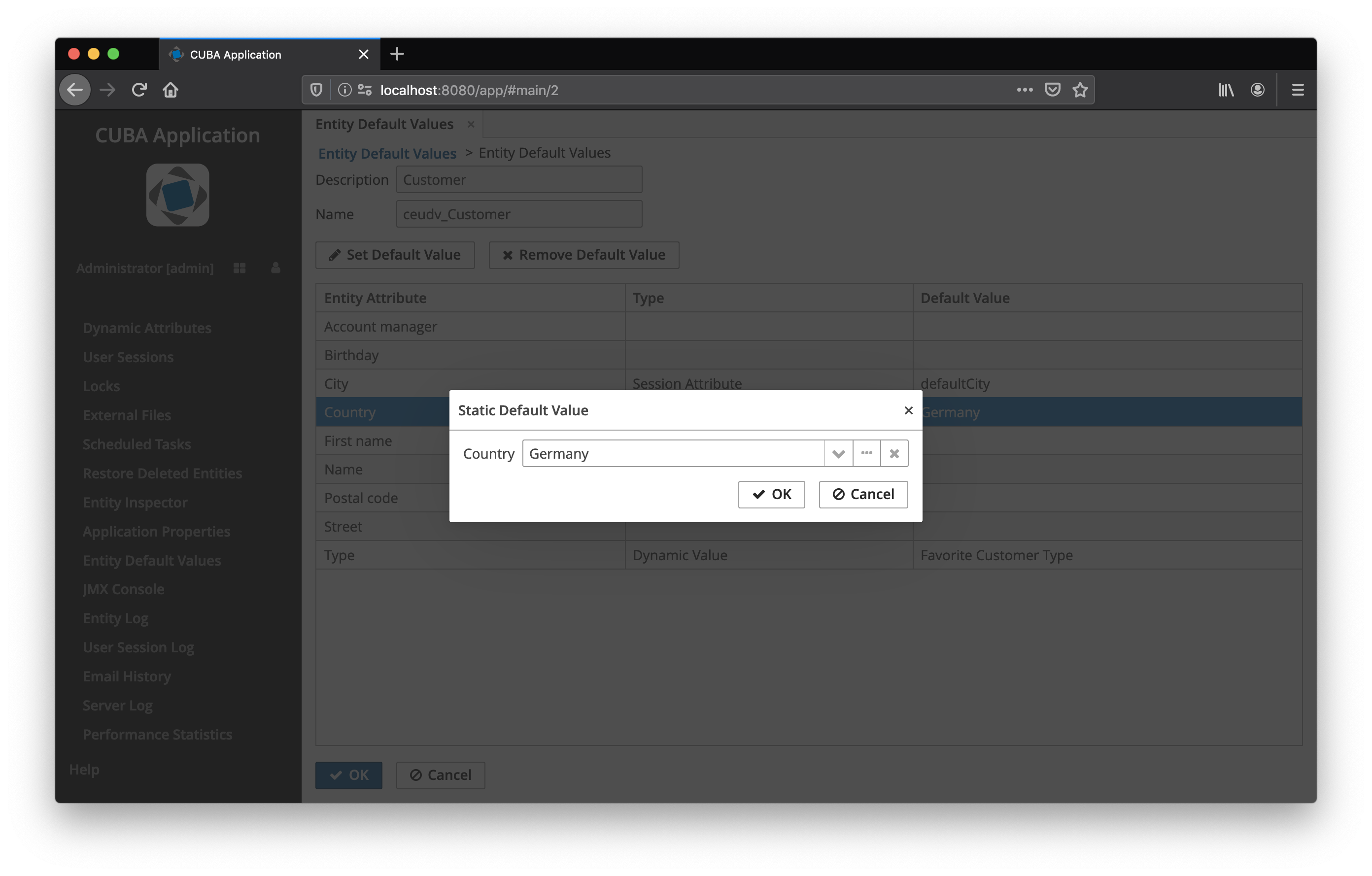
Task: Open the Country dropdown arrow in dialog
Action: (x=838, y=453)
